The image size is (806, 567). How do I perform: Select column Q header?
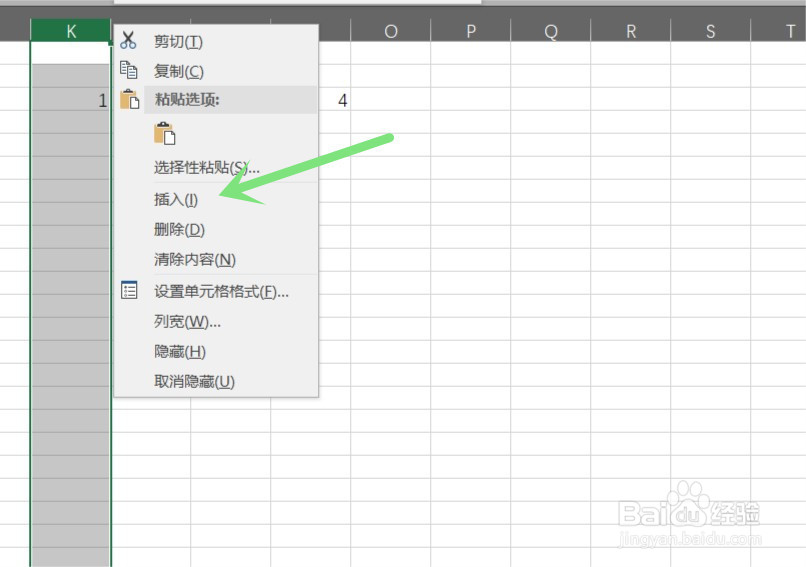click(x=551, y=31)
